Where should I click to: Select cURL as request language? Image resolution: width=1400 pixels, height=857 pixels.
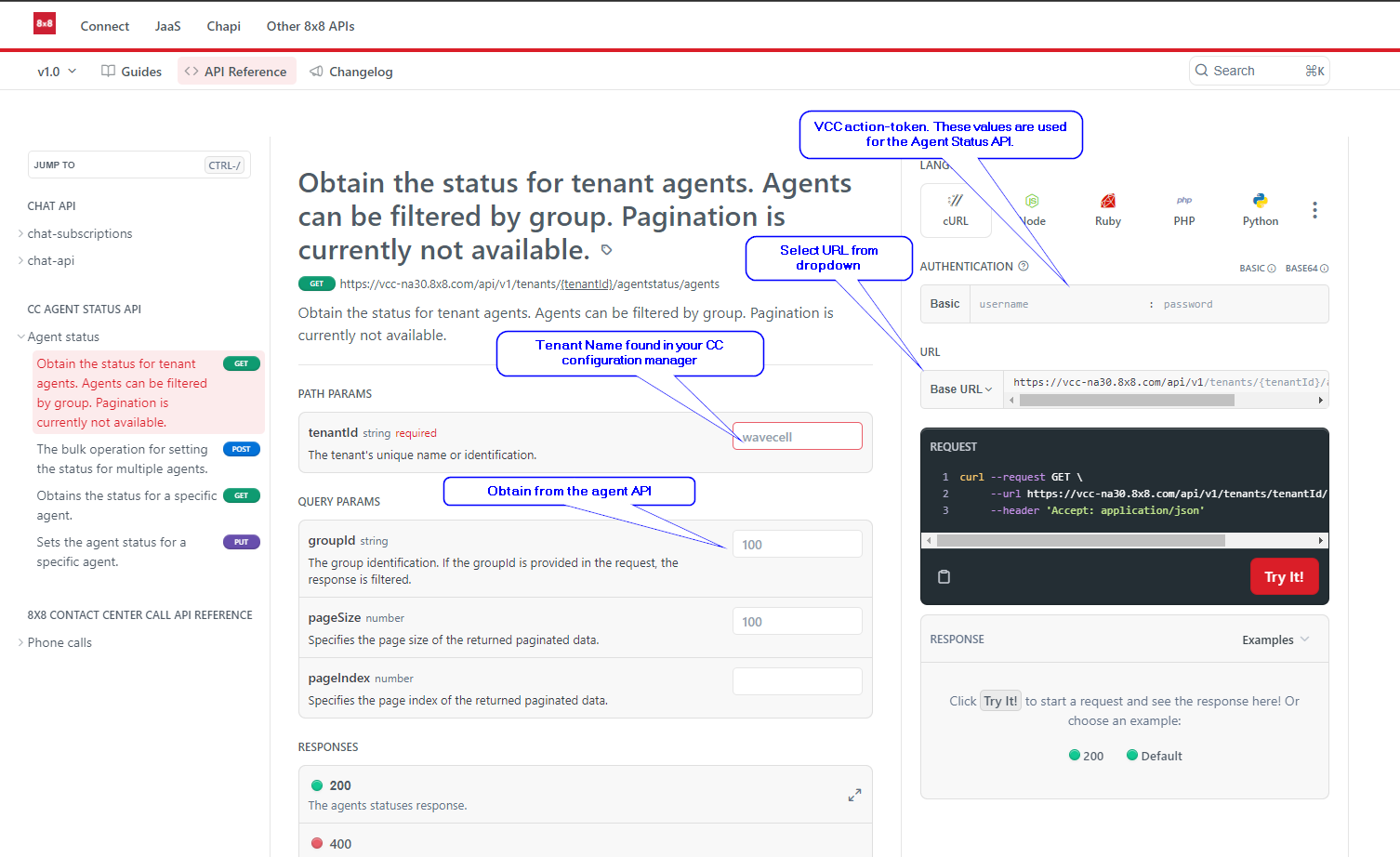coord(956,210)
